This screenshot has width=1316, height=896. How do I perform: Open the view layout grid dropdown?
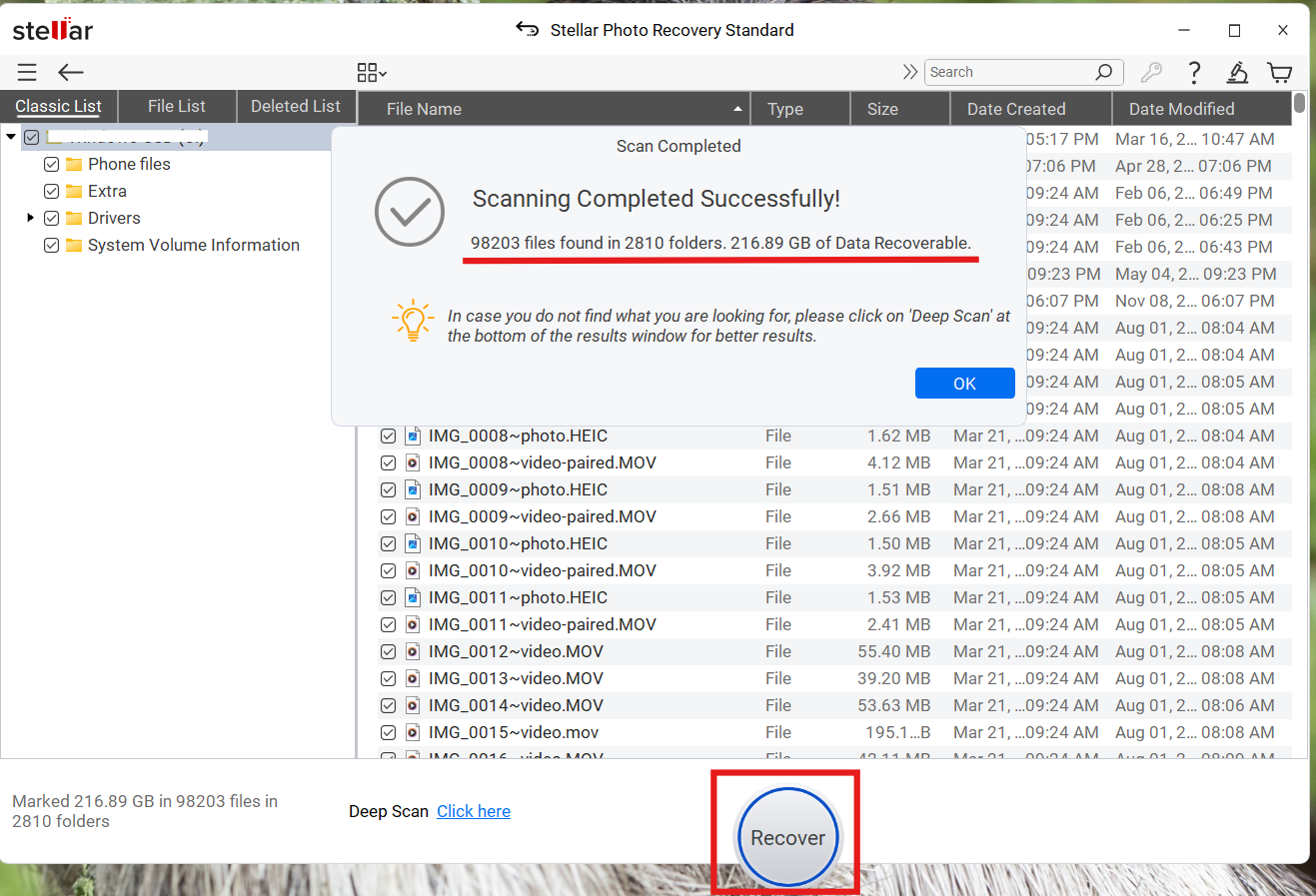point(372,72)
